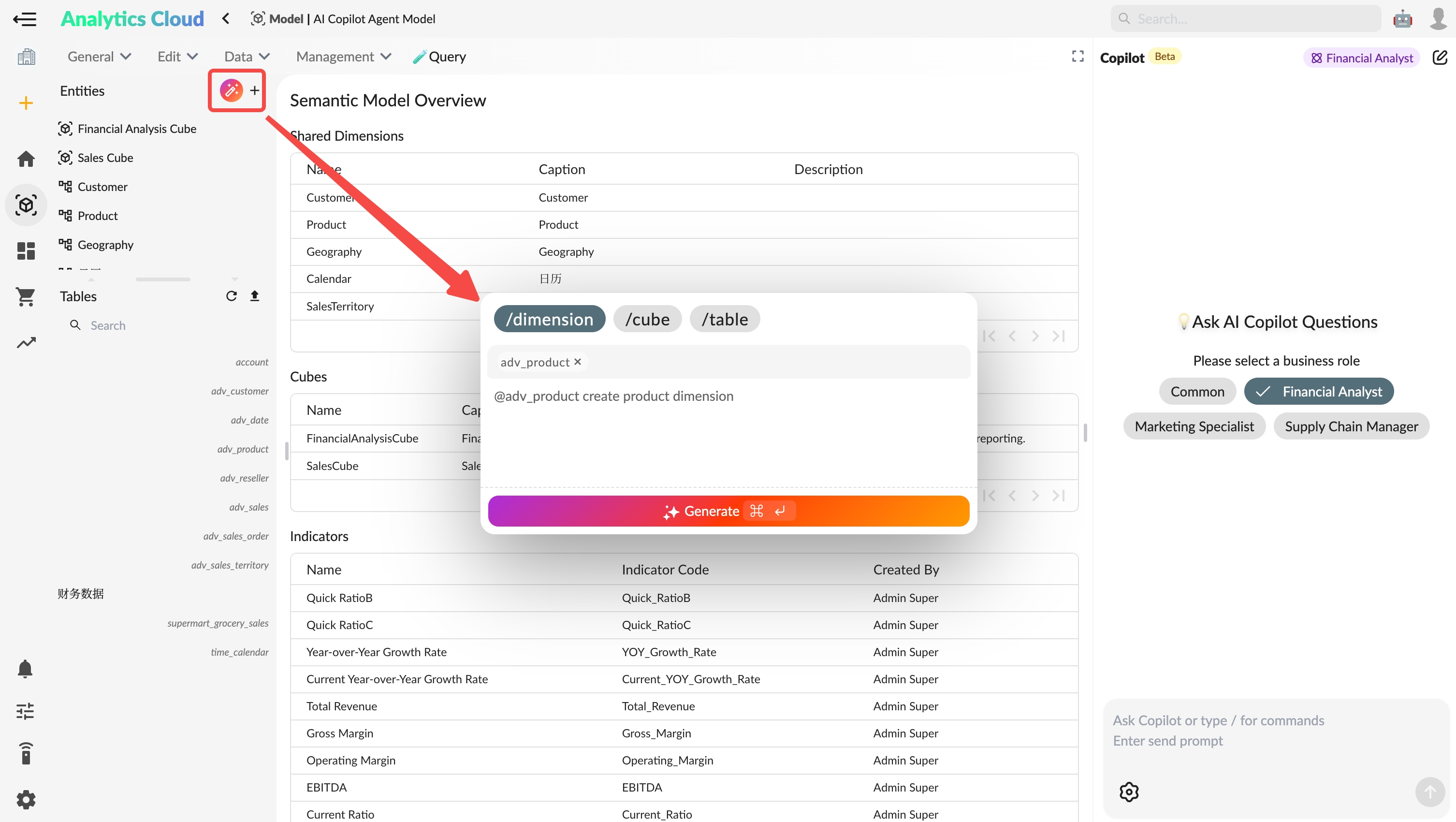This screenshot has height=822, width=1456.
Task: Open the dashboards grid icon in sidebar
Action: click(x=26, y=250)
